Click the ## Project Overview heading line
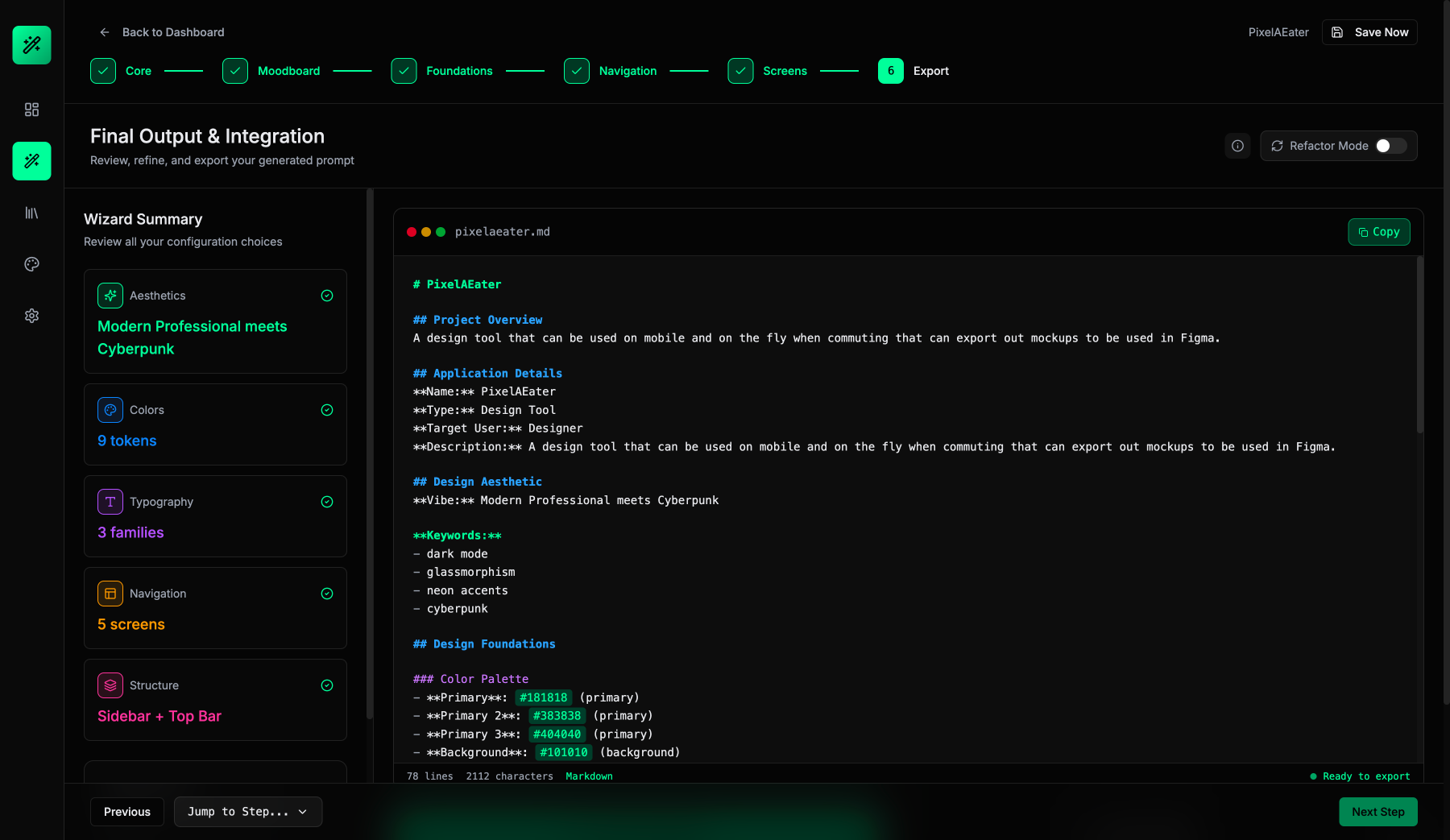This screenshot has height=840, width=1450. click(478, 320)
